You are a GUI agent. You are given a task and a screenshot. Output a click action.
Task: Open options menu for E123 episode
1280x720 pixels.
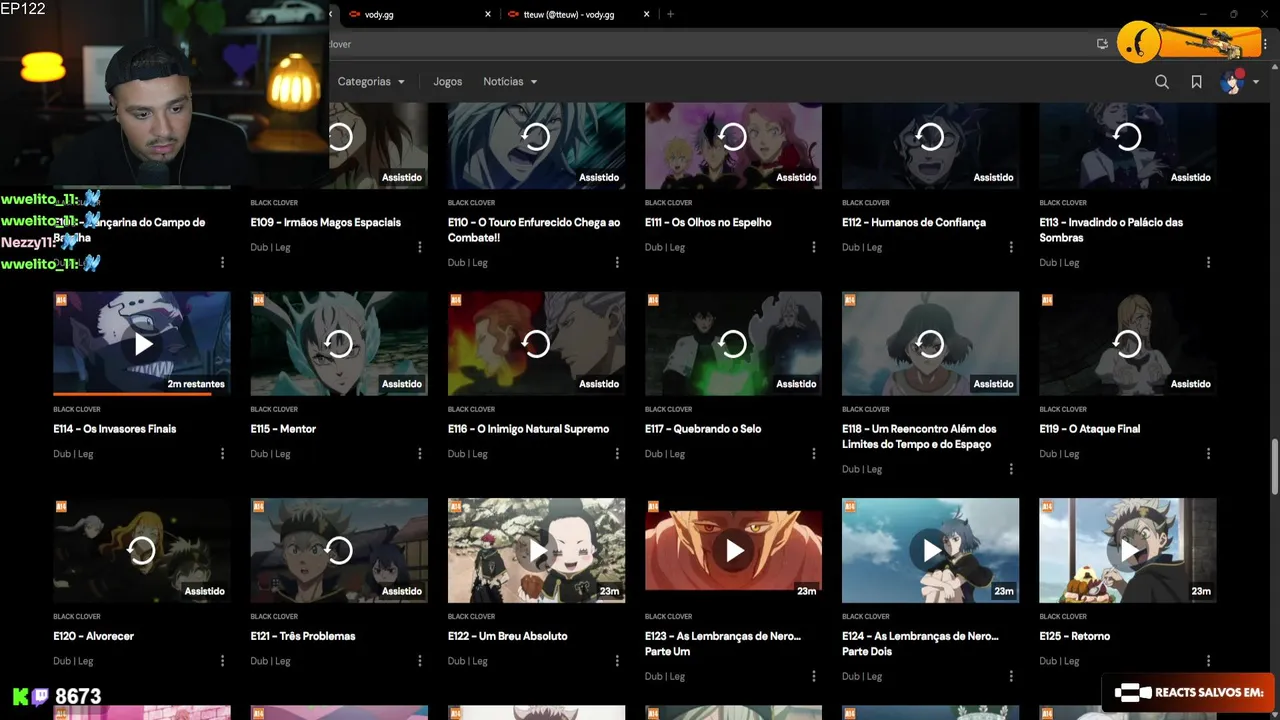814,676
